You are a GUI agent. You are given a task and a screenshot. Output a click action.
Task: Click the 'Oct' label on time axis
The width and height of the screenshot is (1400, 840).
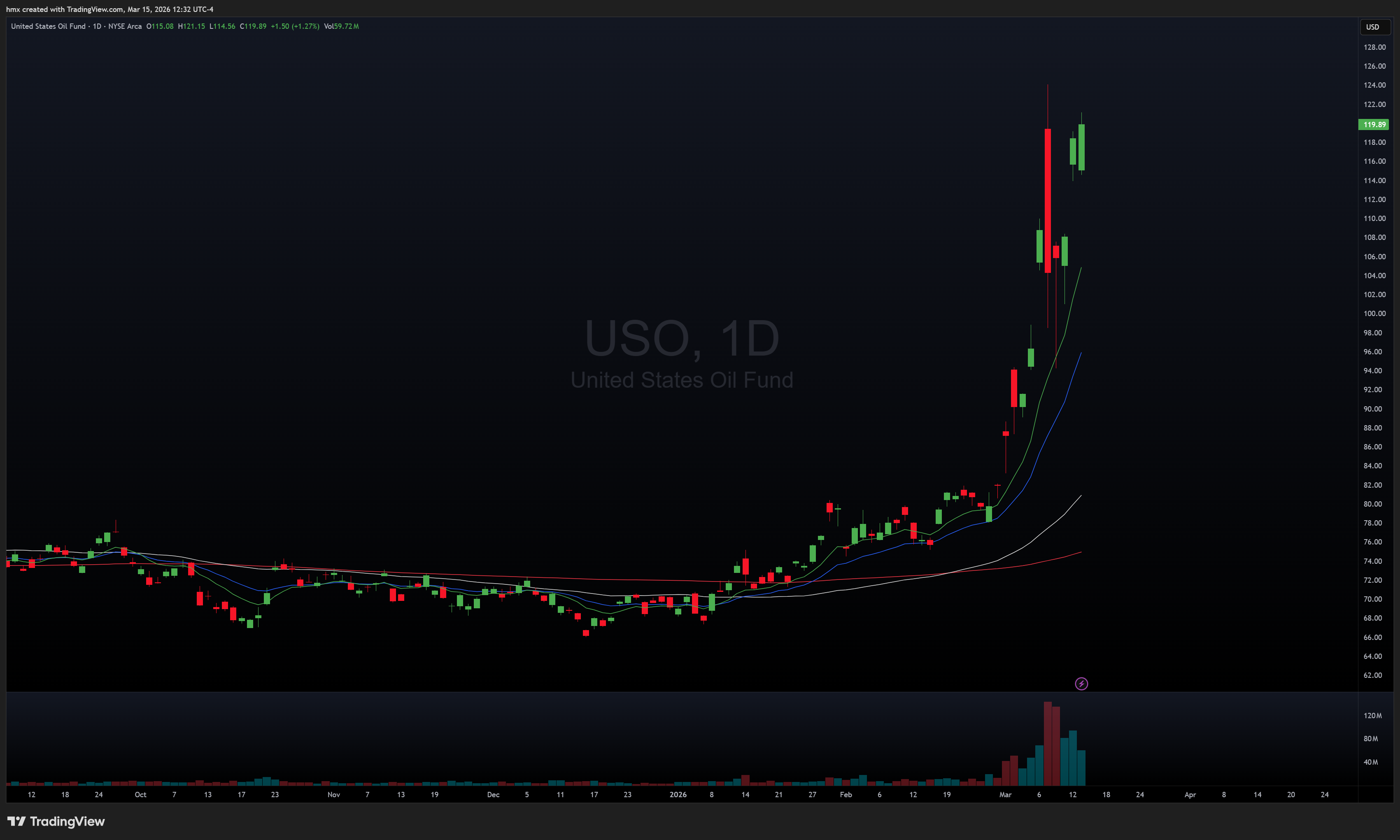(140, 795)
